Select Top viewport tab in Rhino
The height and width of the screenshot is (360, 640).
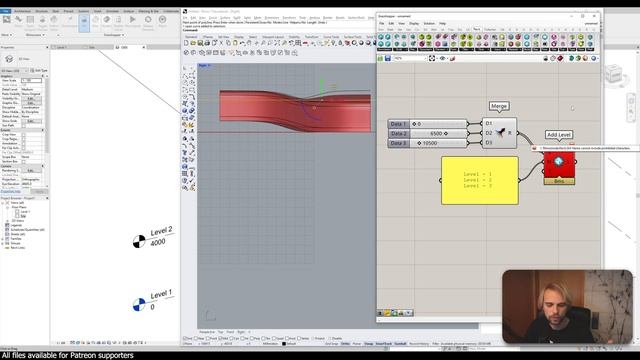(220, 332)
